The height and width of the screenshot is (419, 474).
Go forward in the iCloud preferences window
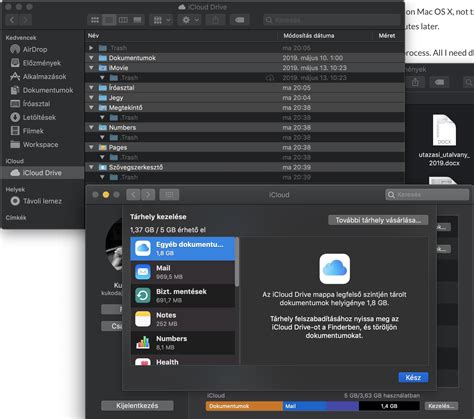point(148,194)
